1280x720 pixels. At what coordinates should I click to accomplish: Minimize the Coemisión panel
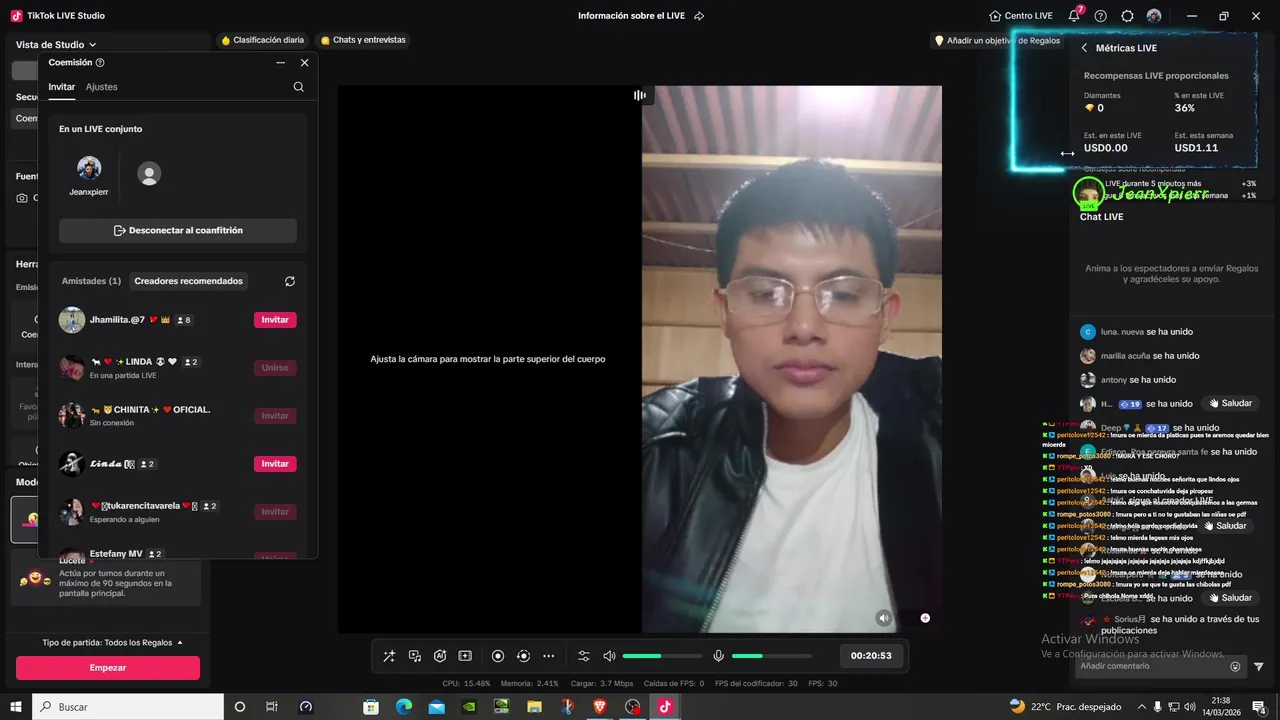pos(281,62)
